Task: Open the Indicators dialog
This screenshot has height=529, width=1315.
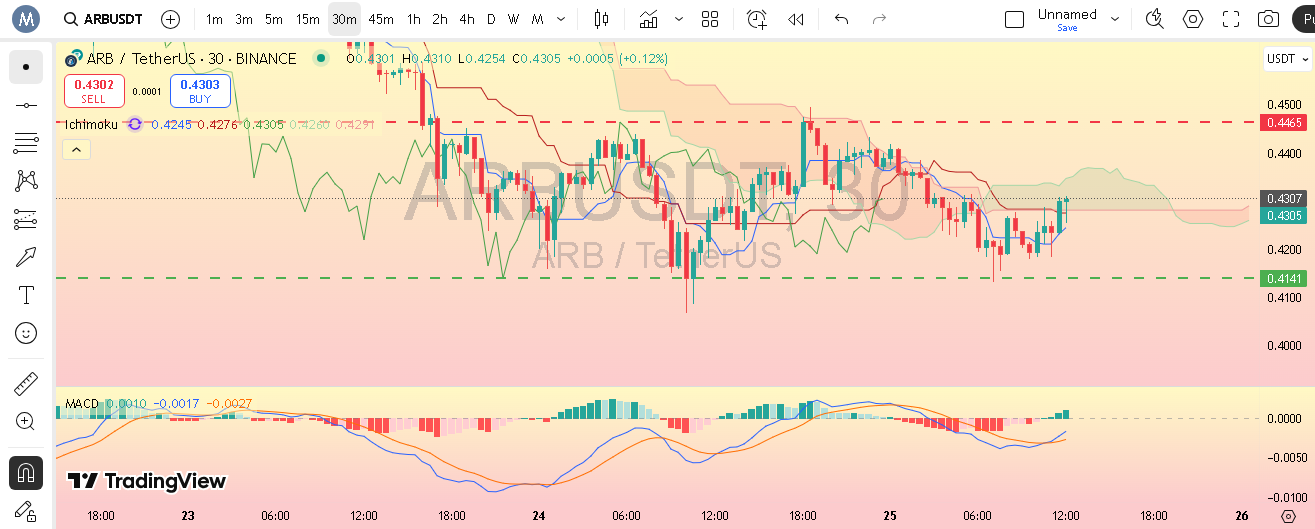Action: [x=649, y=19]
